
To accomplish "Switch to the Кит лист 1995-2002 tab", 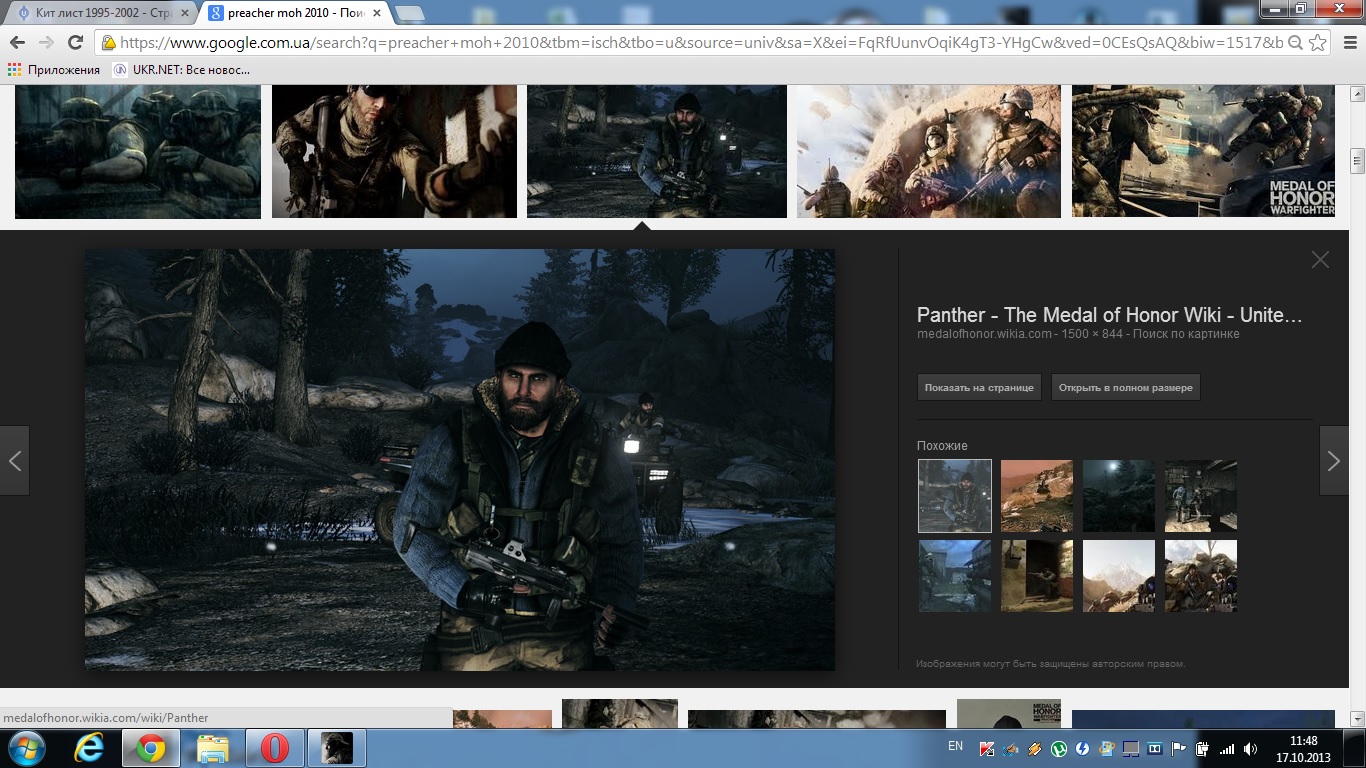I will click(x=100, y=13).
